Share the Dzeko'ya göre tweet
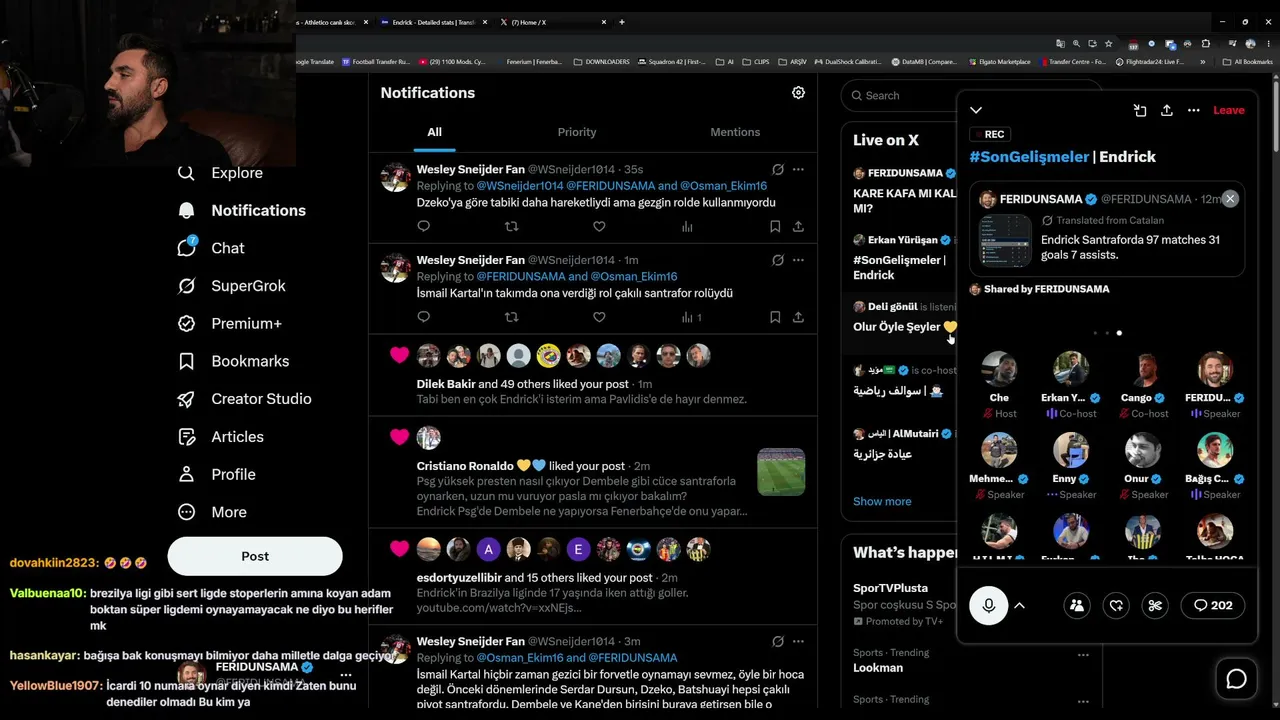The height and width of the screenshot is (720, 1280). point(798,227)
